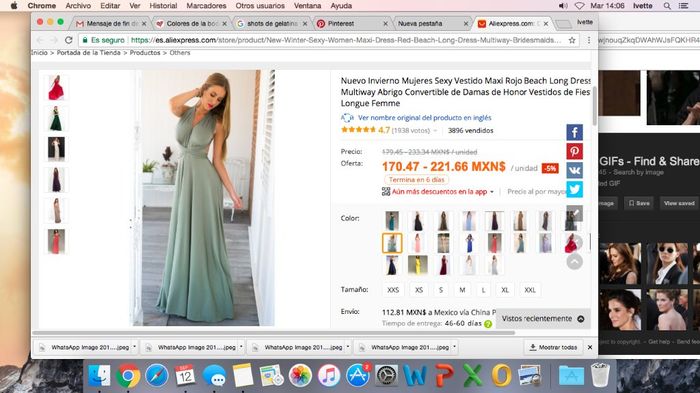Select size M
Screen dimensions: 700x393
coord(462,290)
